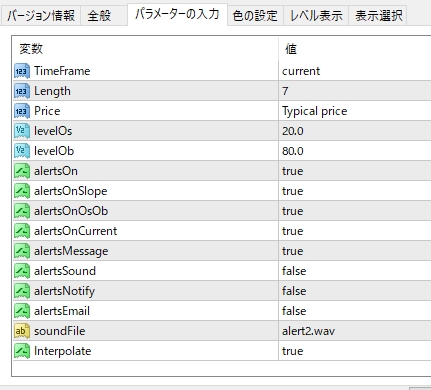This screenshot has height=390, width=431.
Task: Click the boolean icon beside alertsOn
Action: click(22, 171)
